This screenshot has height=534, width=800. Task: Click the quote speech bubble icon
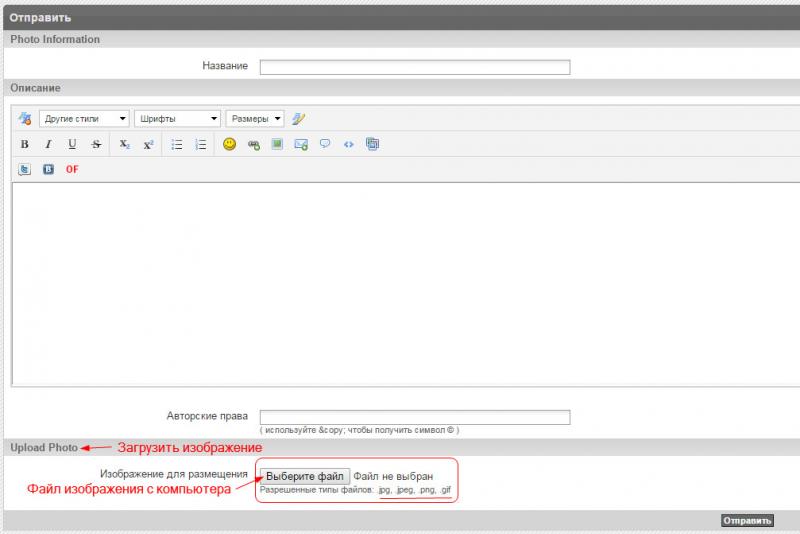click(324, 144)
